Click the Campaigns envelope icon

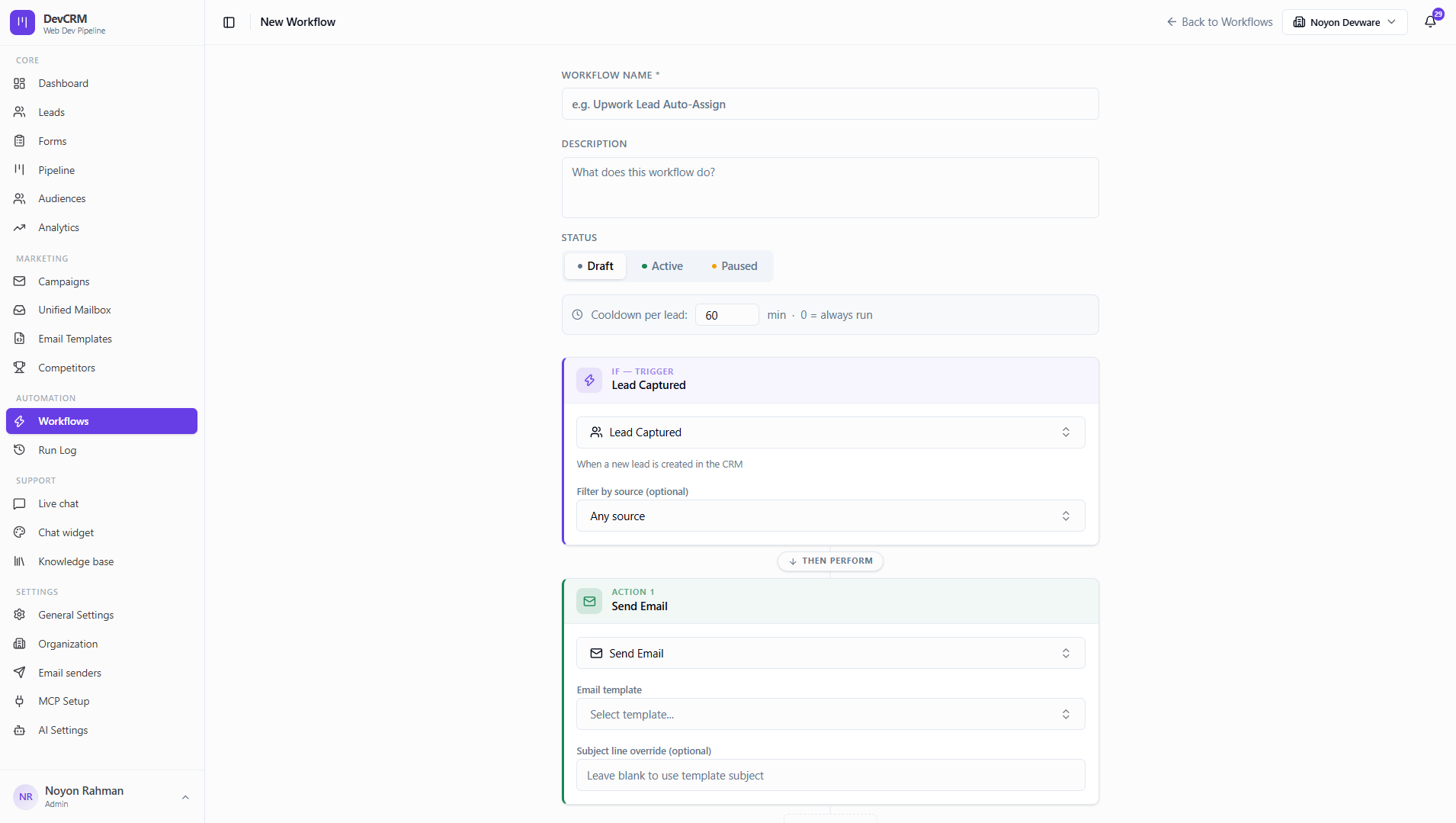pyautogui.click(x=20, y=281)
